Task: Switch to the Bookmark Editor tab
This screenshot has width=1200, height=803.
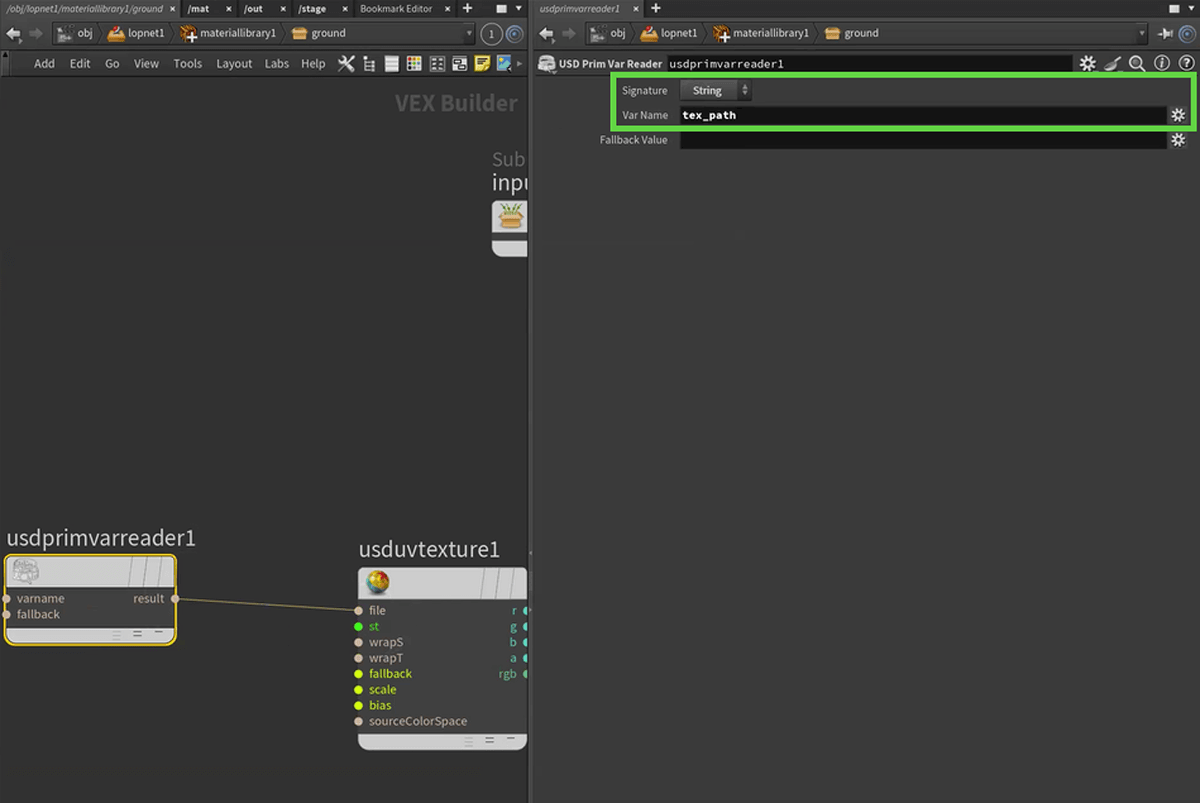Action: pos(396,9)
